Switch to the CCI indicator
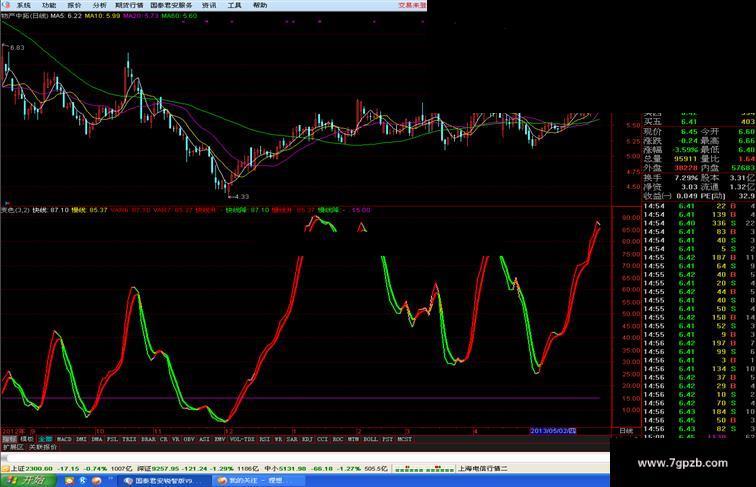The width and height of the screenshot is (756, 487). click(323, 439)
